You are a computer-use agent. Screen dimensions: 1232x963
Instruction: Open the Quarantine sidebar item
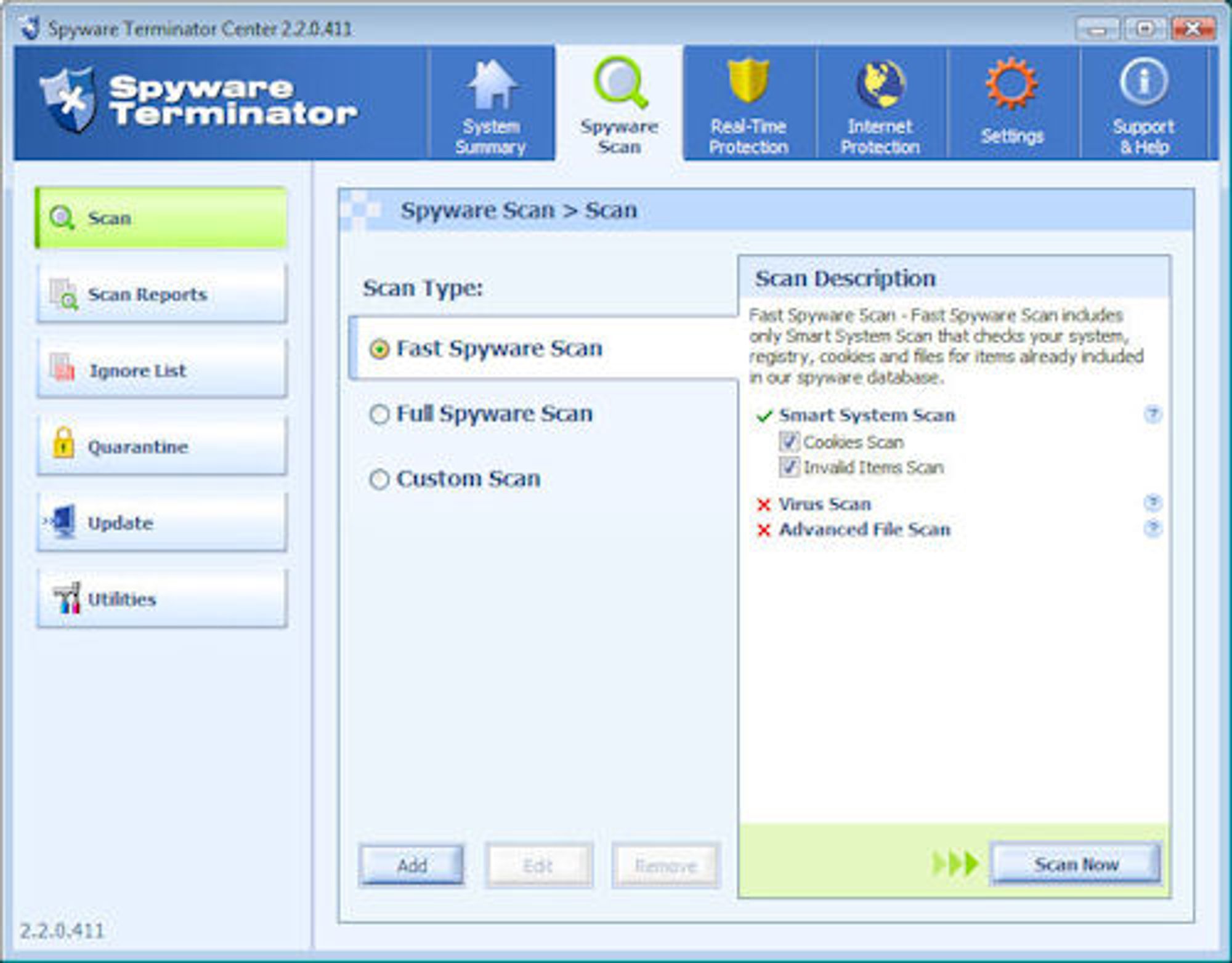(x=162, y=446)
